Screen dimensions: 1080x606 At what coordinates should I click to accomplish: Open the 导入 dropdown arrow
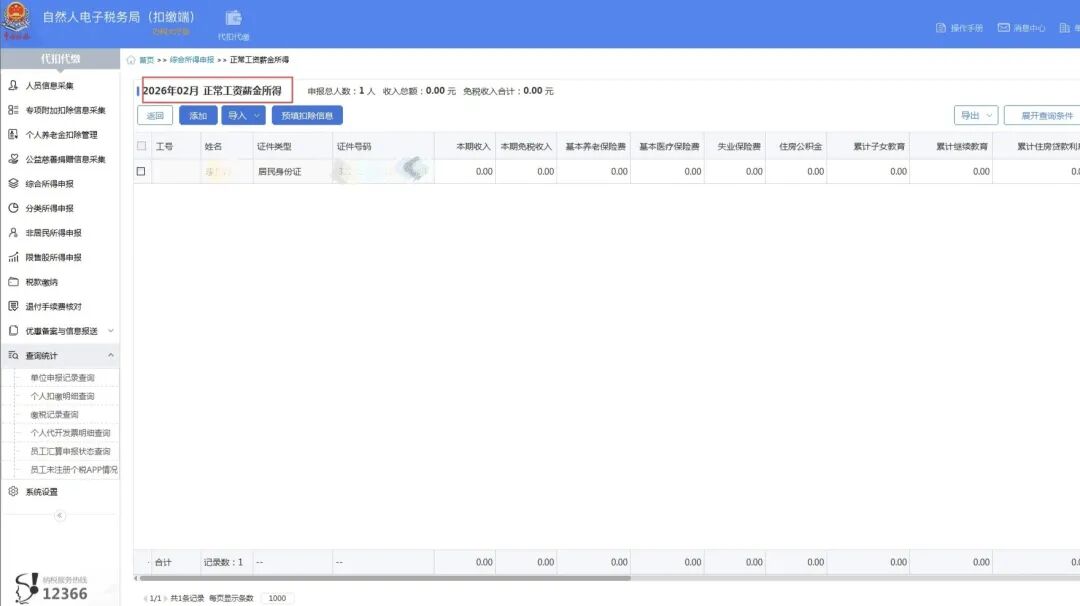click(257, 116)
